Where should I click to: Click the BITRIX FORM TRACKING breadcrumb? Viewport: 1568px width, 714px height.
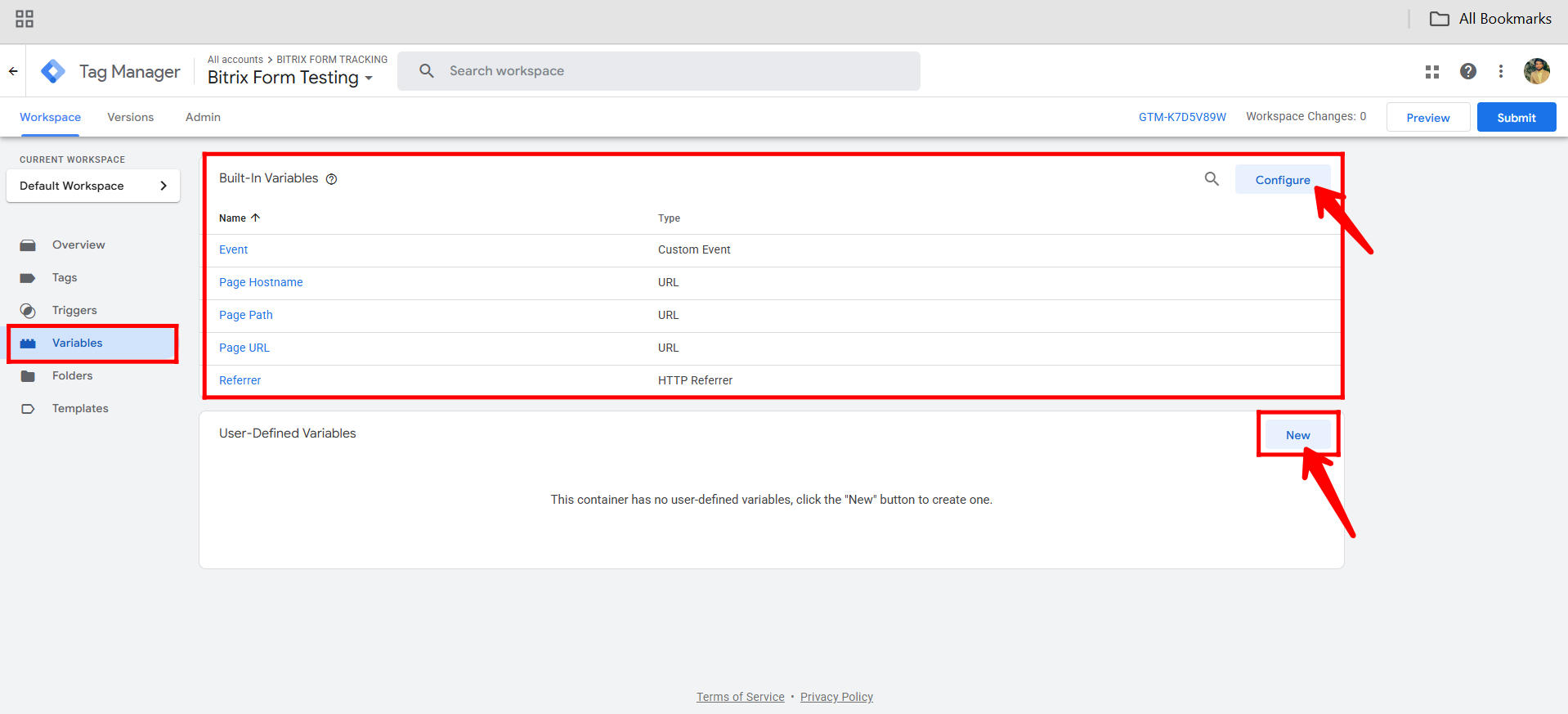(x=332, y=60)
